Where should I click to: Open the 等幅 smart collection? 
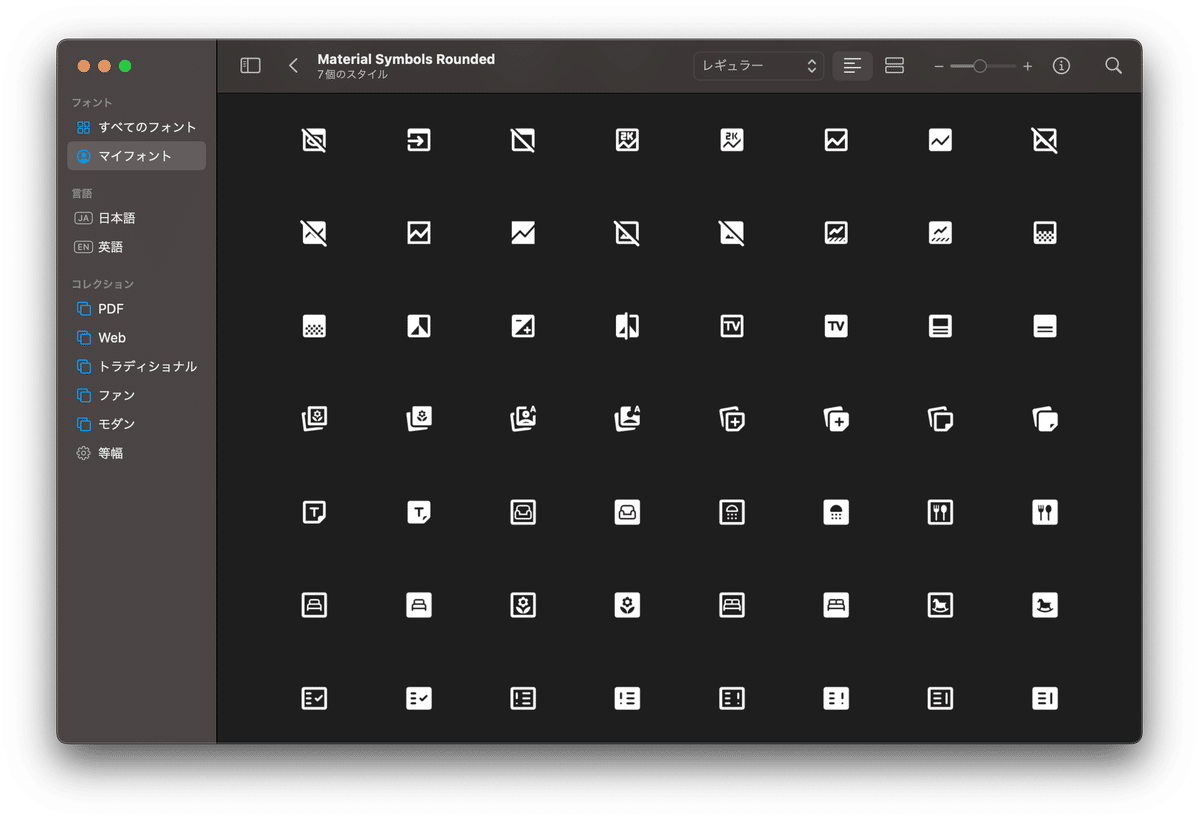[137, 453]
